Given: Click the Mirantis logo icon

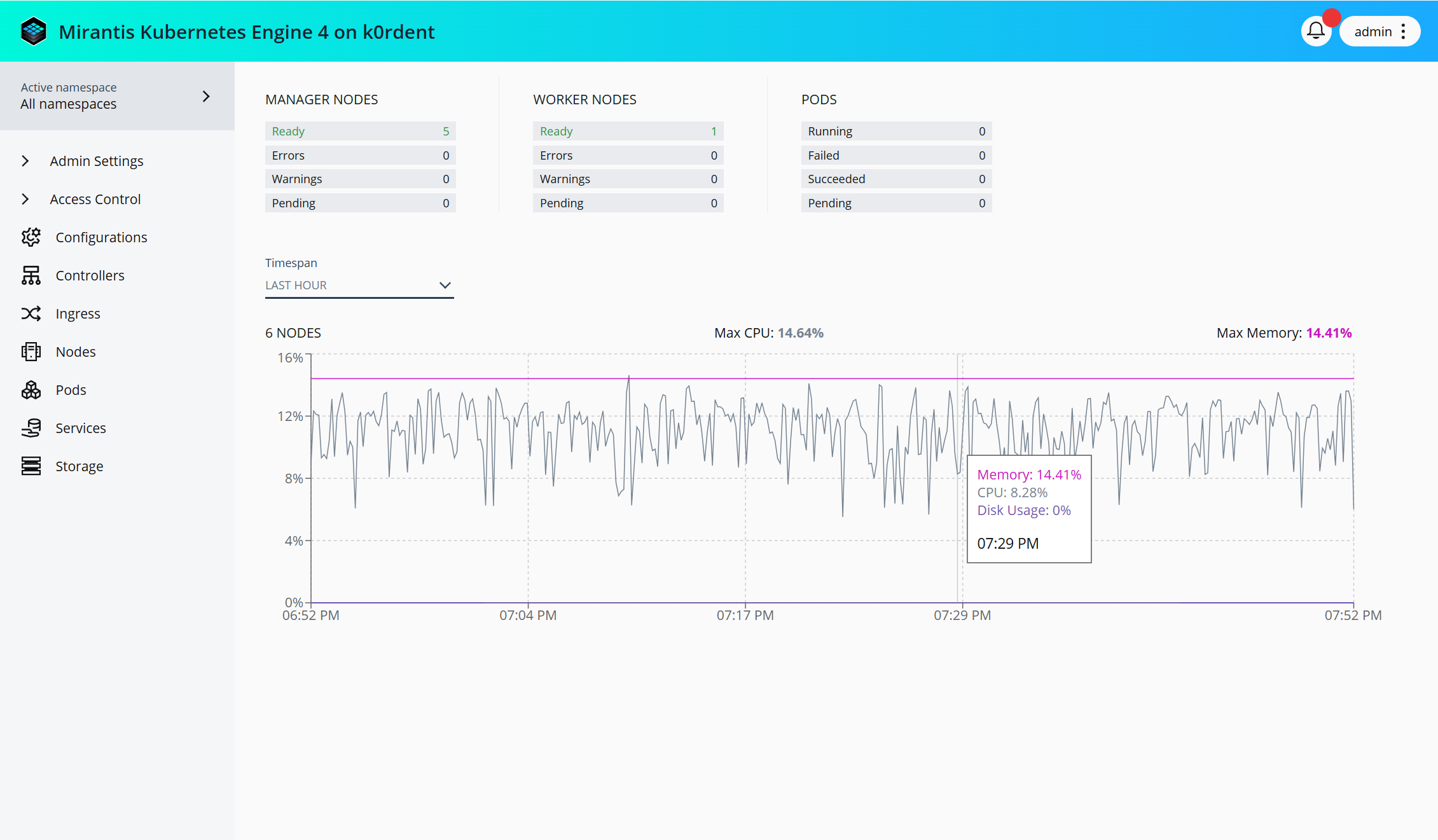Looking at the screenshot, I should [33, 31].
